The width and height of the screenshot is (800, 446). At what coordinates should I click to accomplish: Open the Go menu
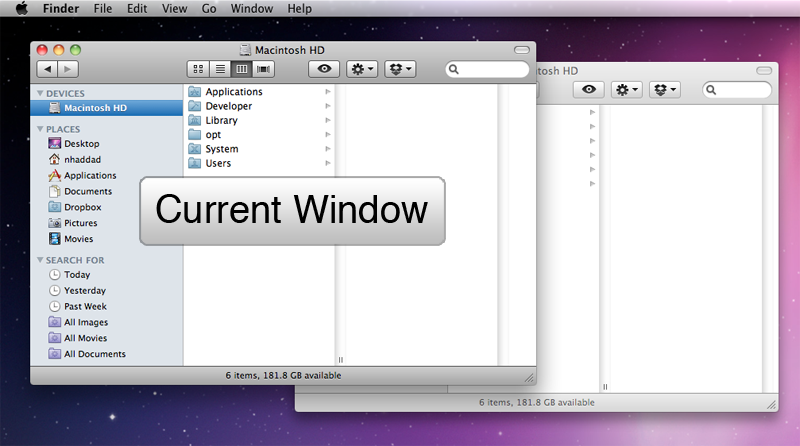(209, 9)
